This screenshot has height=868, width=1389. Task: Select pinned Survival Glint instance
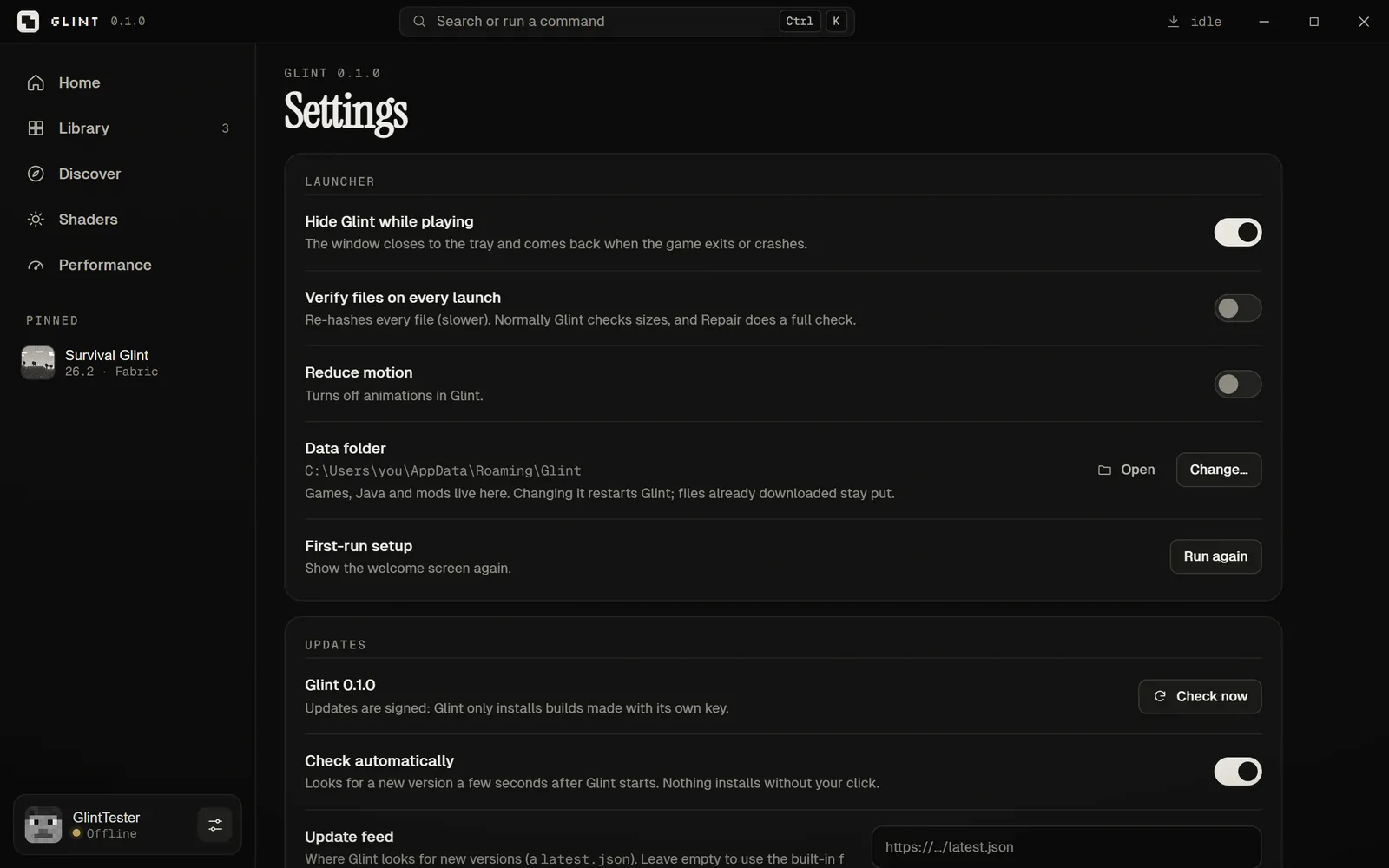tap(128, 363)
